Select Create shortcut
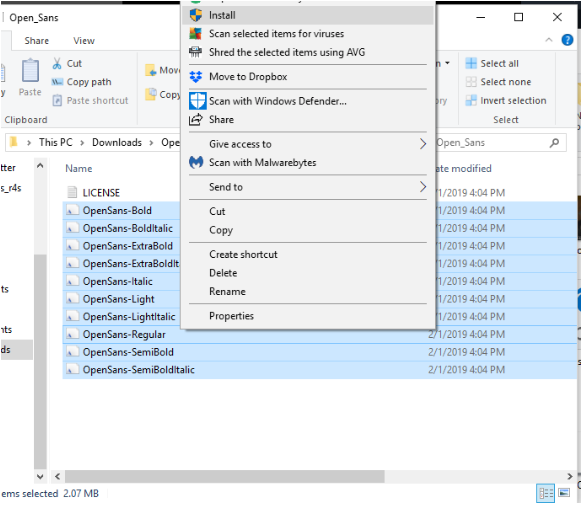Image resolution: width=582 pixels, height=505 pixels. point(308,255)
